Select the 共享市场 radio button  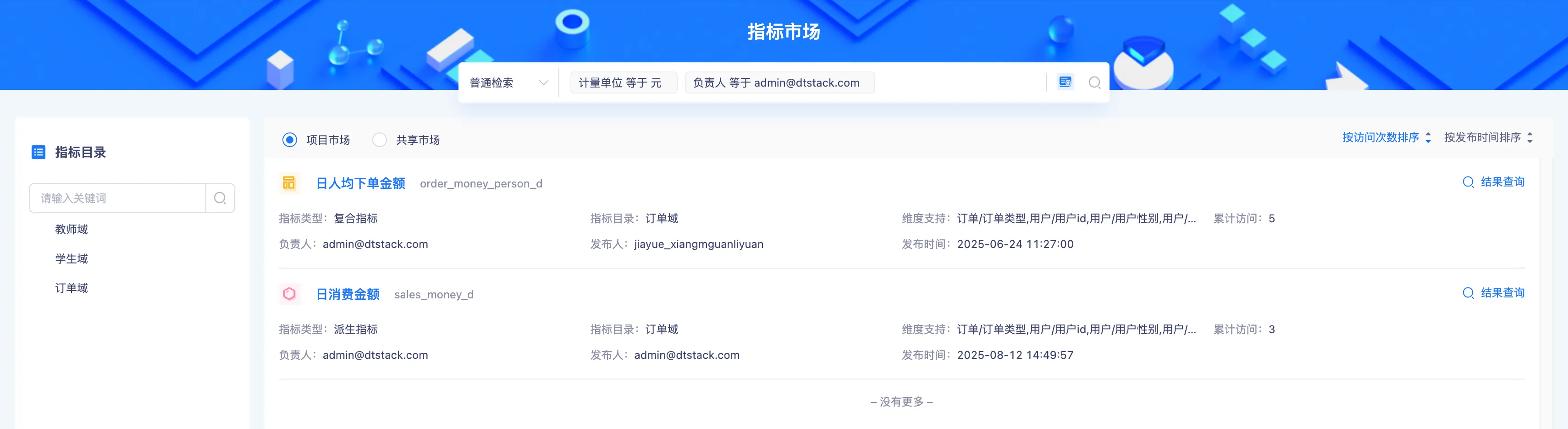coord(380,140)
